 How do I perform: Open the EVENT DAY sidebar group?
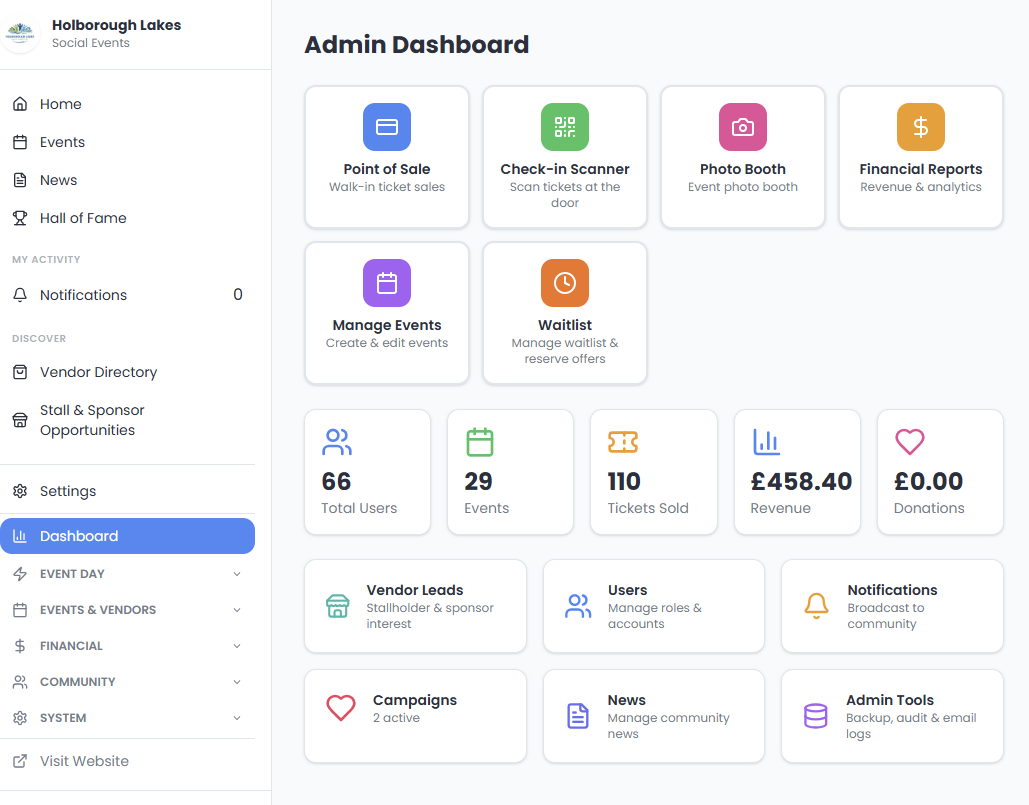[x=127, y=574]
